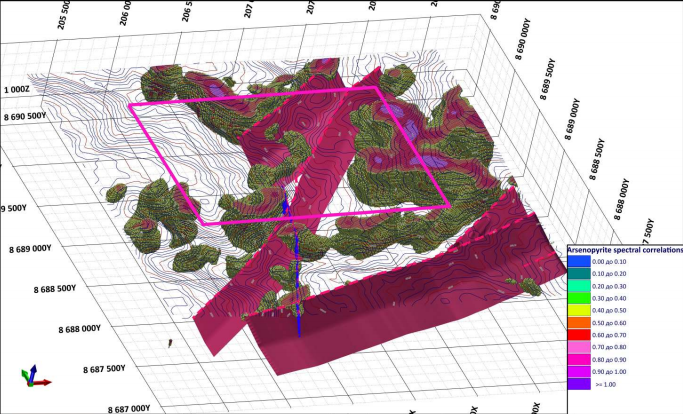Select the violet 0.90 to 1.00 legend swatch

(579, 372)
